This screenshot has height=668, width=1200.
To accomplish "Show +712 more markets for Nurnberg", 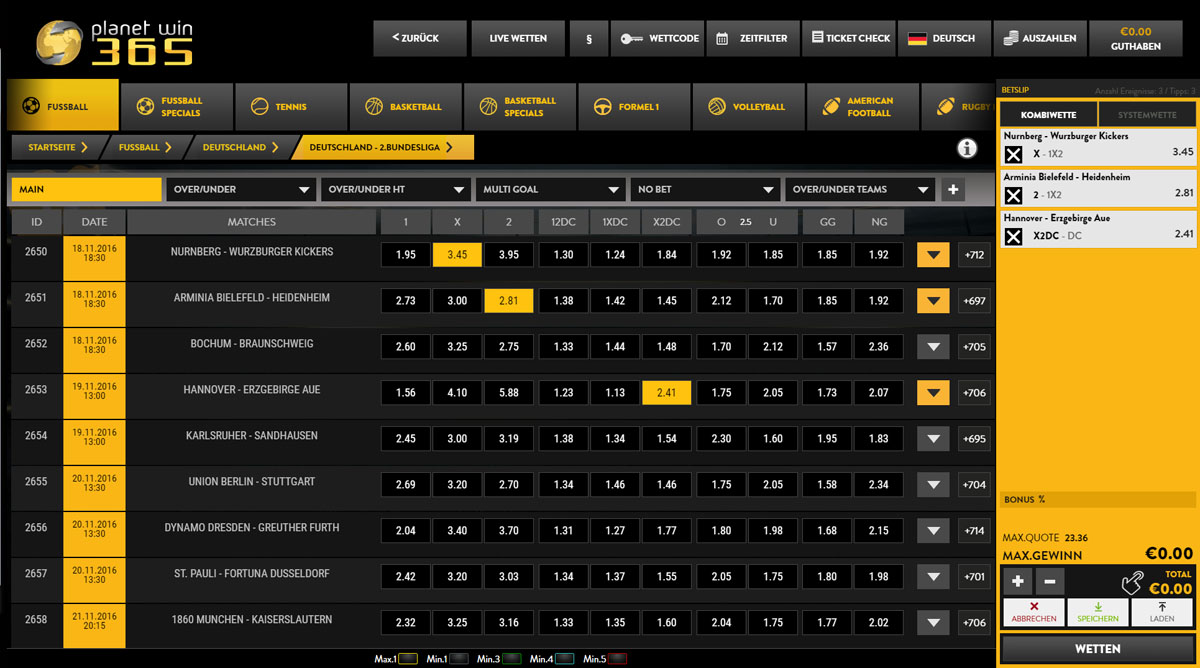I will (974, 255).
